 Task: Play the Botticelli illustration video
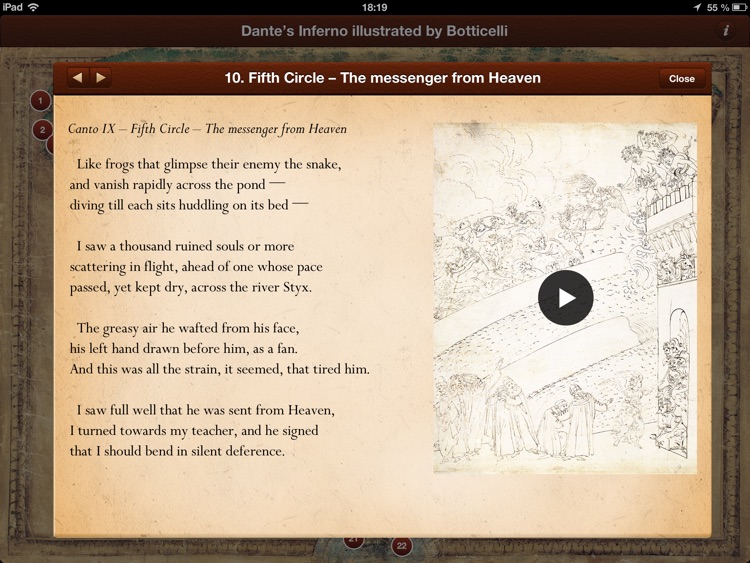(565, 298)
